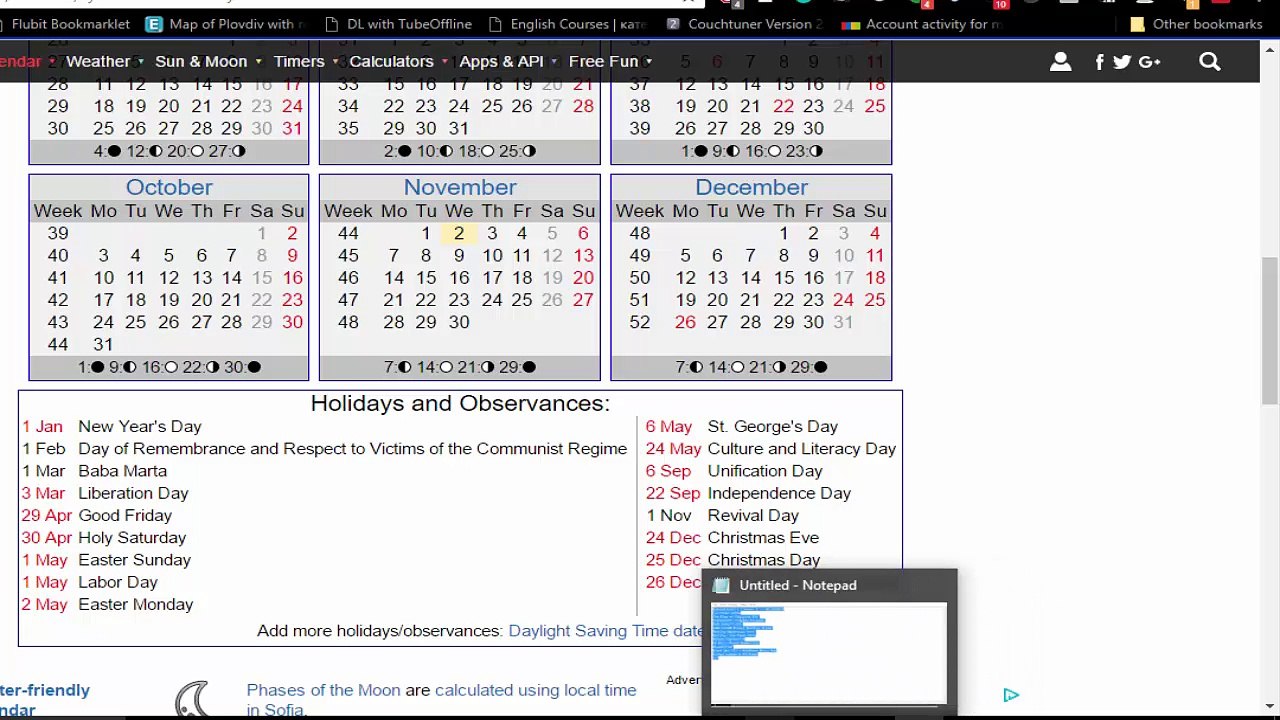Follow Daylight Saving Time dates link
Screen dimensions: 1280x720
pyautogui.click(x=606, y=630)
